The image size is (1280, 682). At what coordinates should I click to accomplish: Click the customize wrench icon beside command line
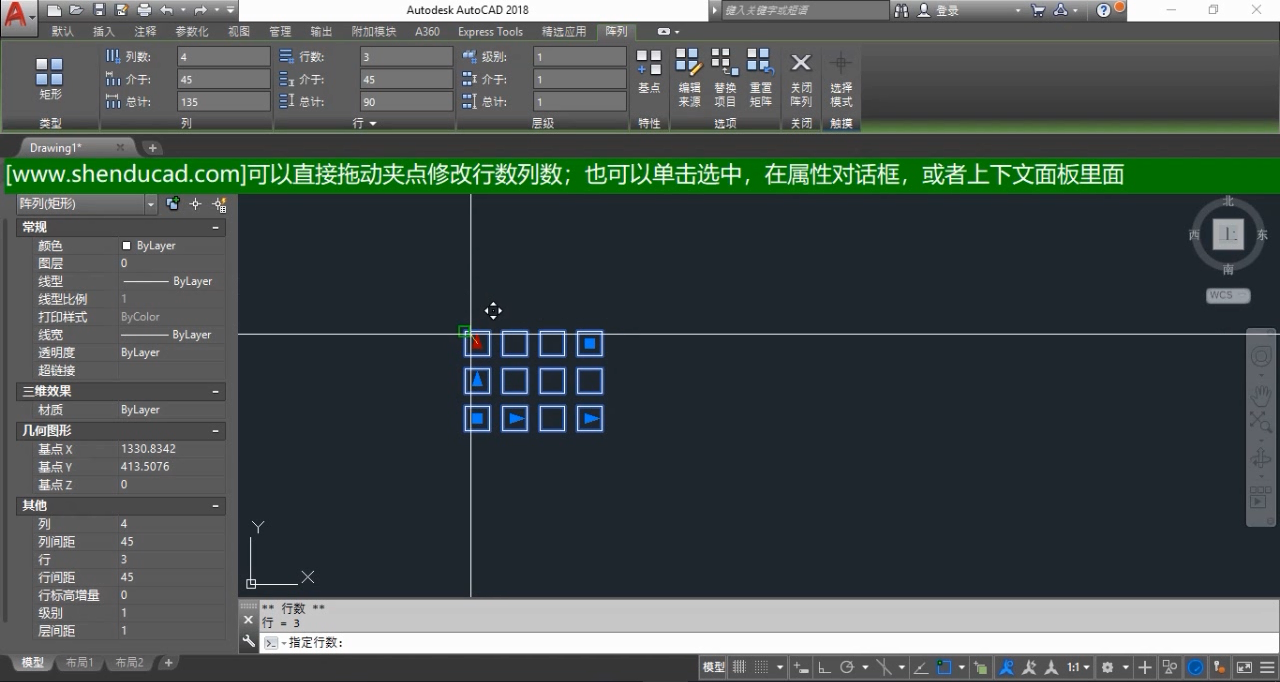[249, 642]
